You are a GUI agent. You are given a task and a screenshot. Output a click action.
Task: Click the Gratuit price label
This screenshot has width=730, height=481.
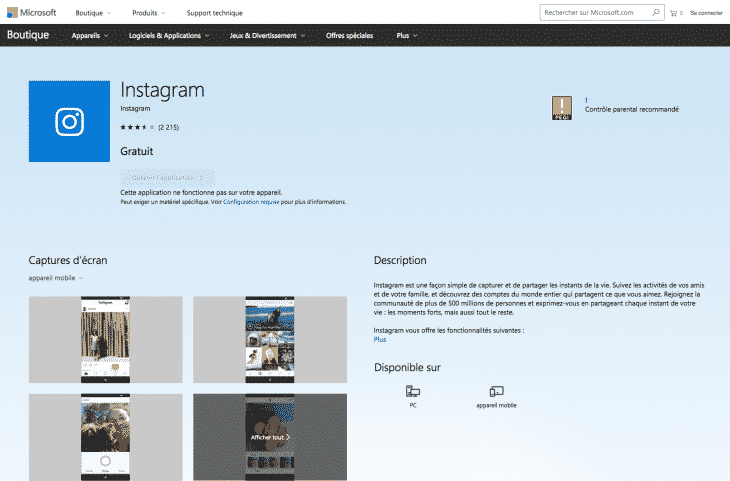136,151
